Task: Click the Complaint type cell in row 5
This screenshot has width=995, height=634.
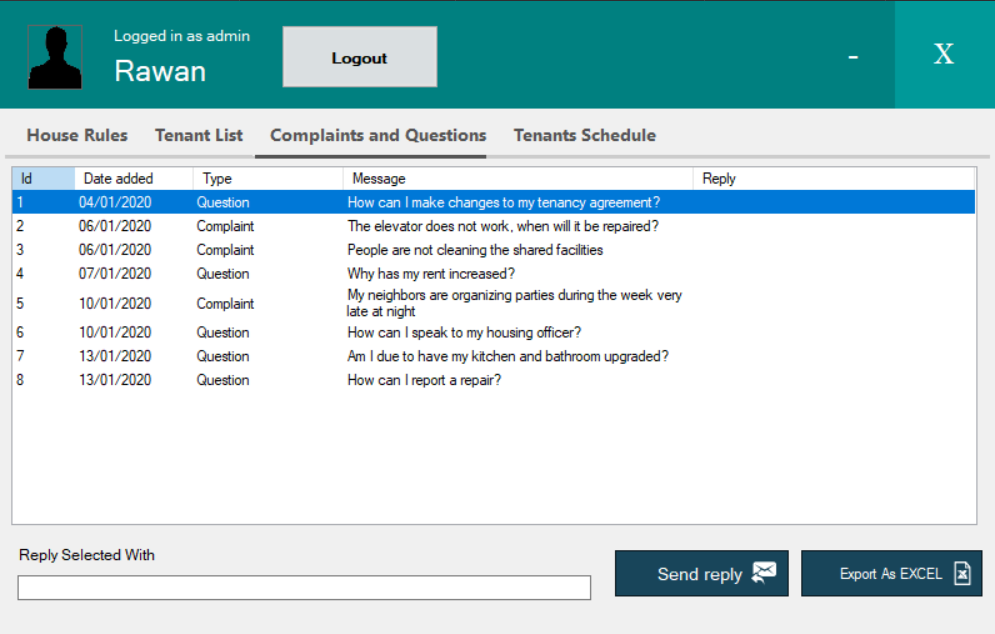Action: pyautogui.click(x=225, y=304)
